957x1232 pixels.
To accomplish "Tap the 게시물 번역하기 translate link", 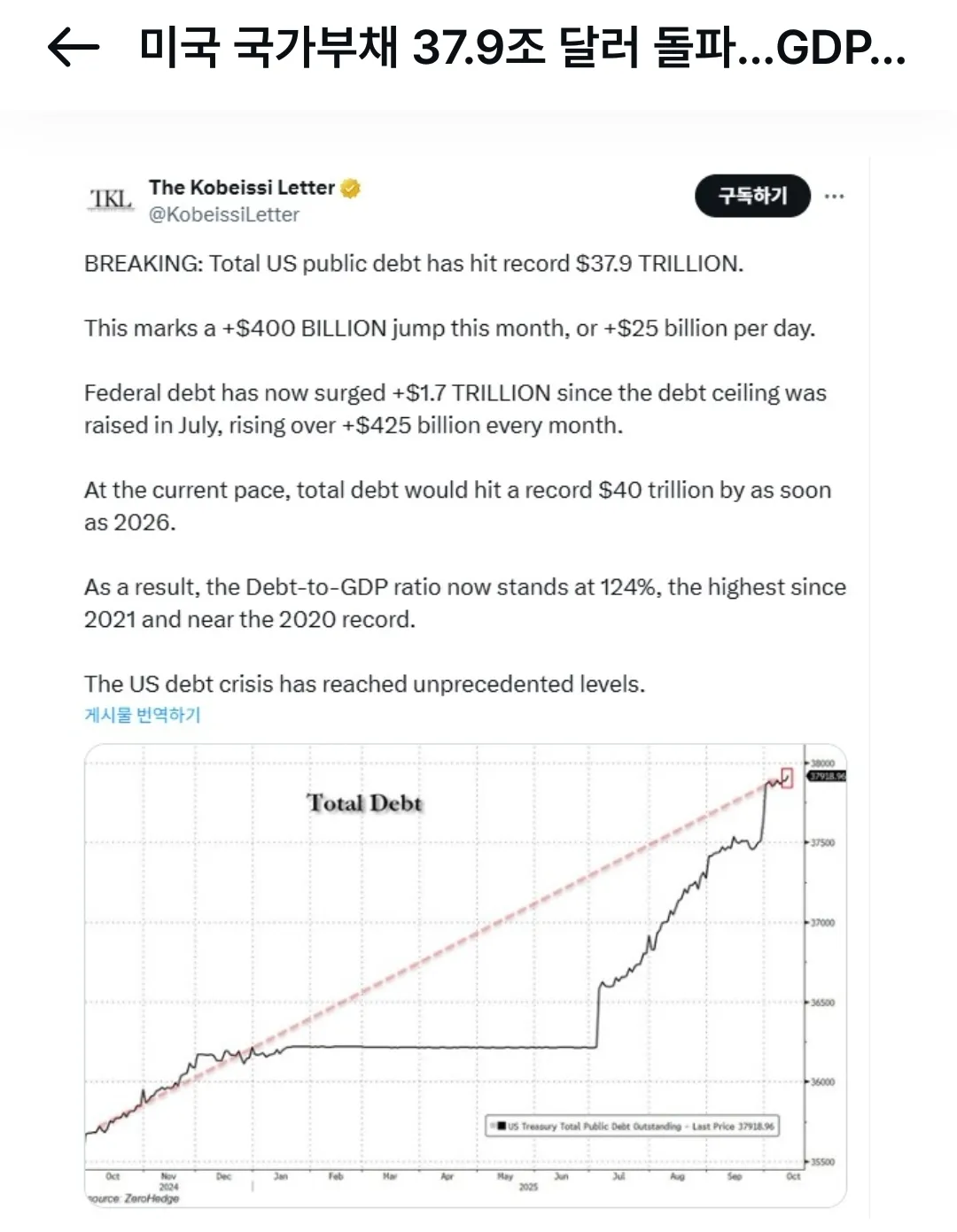I will click(x=143, y=715).
